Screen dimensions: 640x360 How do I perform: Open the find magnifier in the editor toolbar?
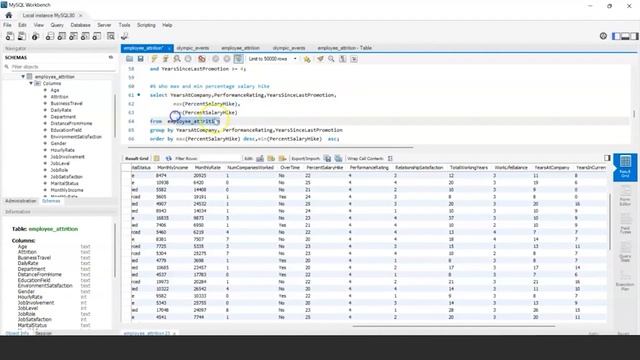tap(331, 59)
